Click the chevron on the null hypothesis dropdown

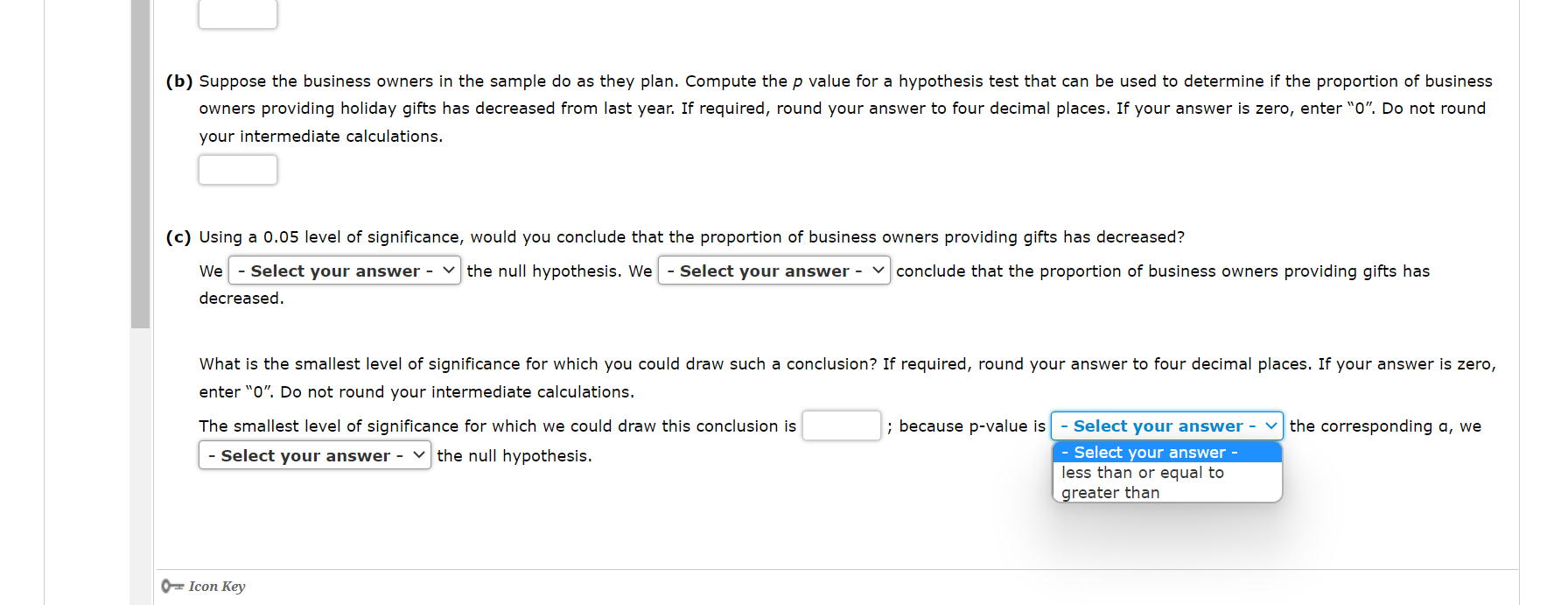point(418,454)
